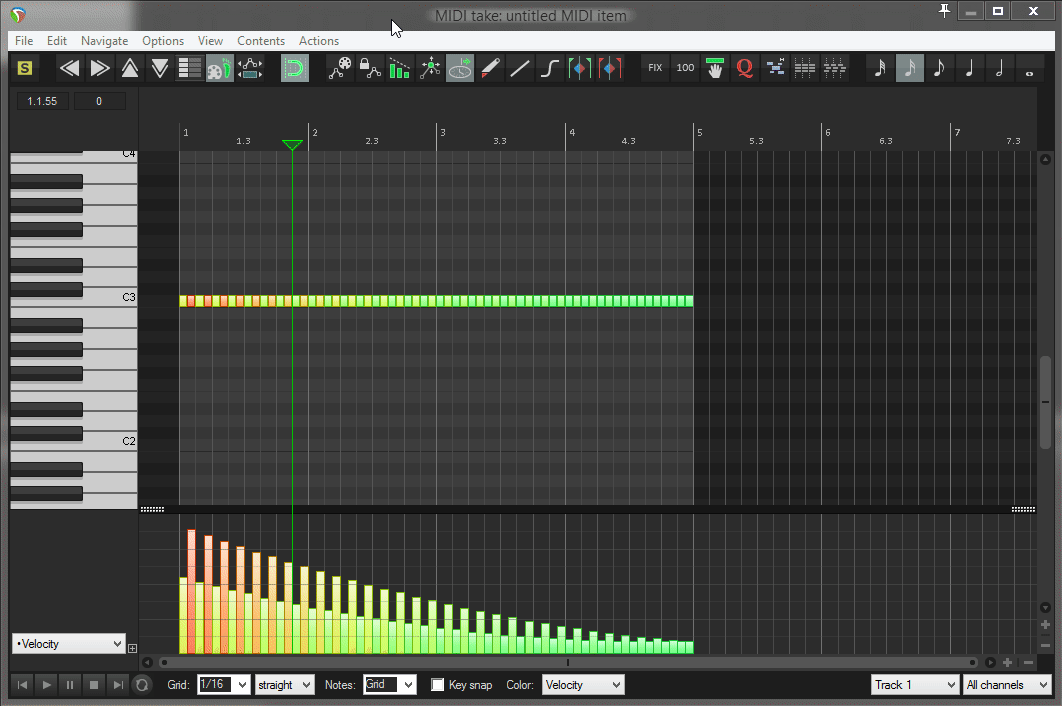The height and width of the screenshot is (706, 1062).
Task: Toggle the transport repeat loop button
Action: click(142, 685)
